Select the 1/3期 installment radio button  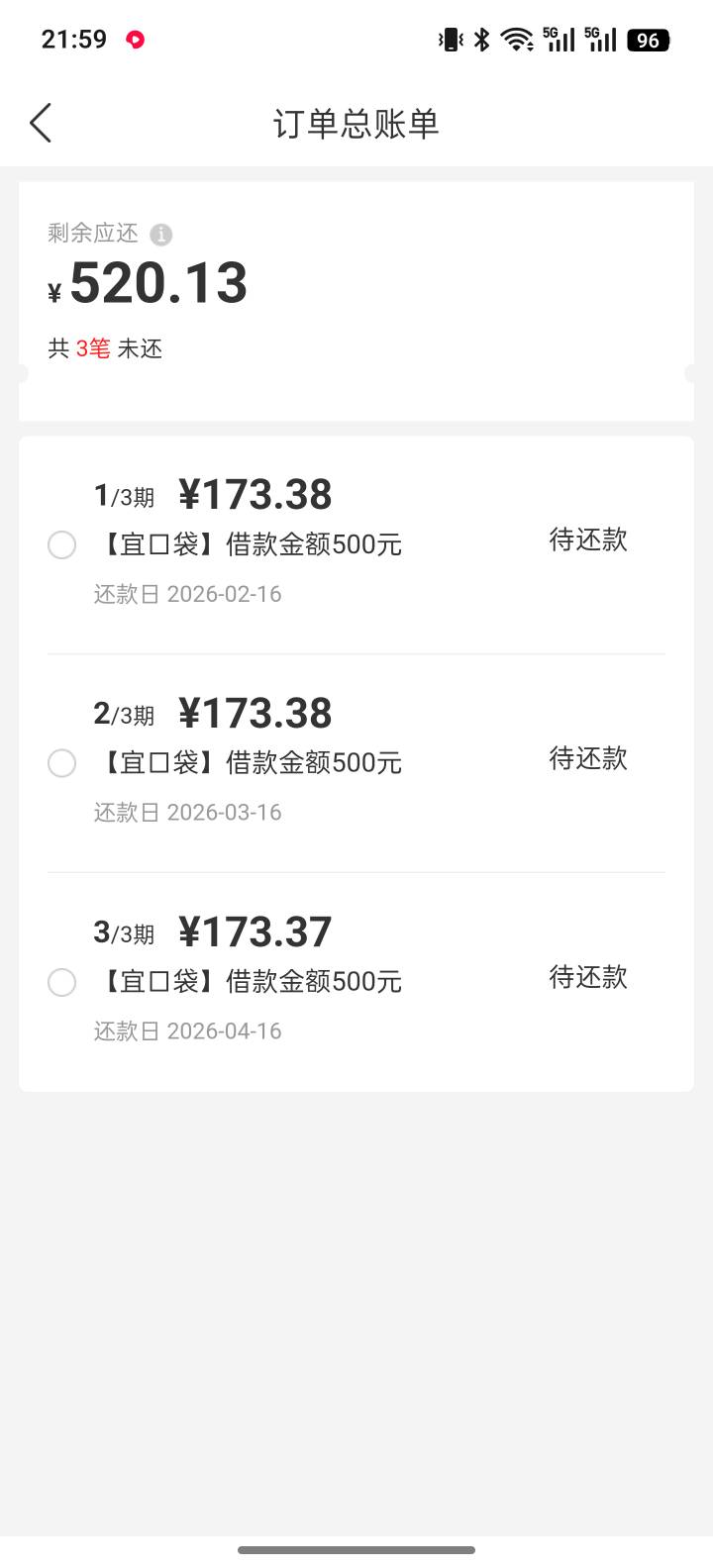point(61,545)
